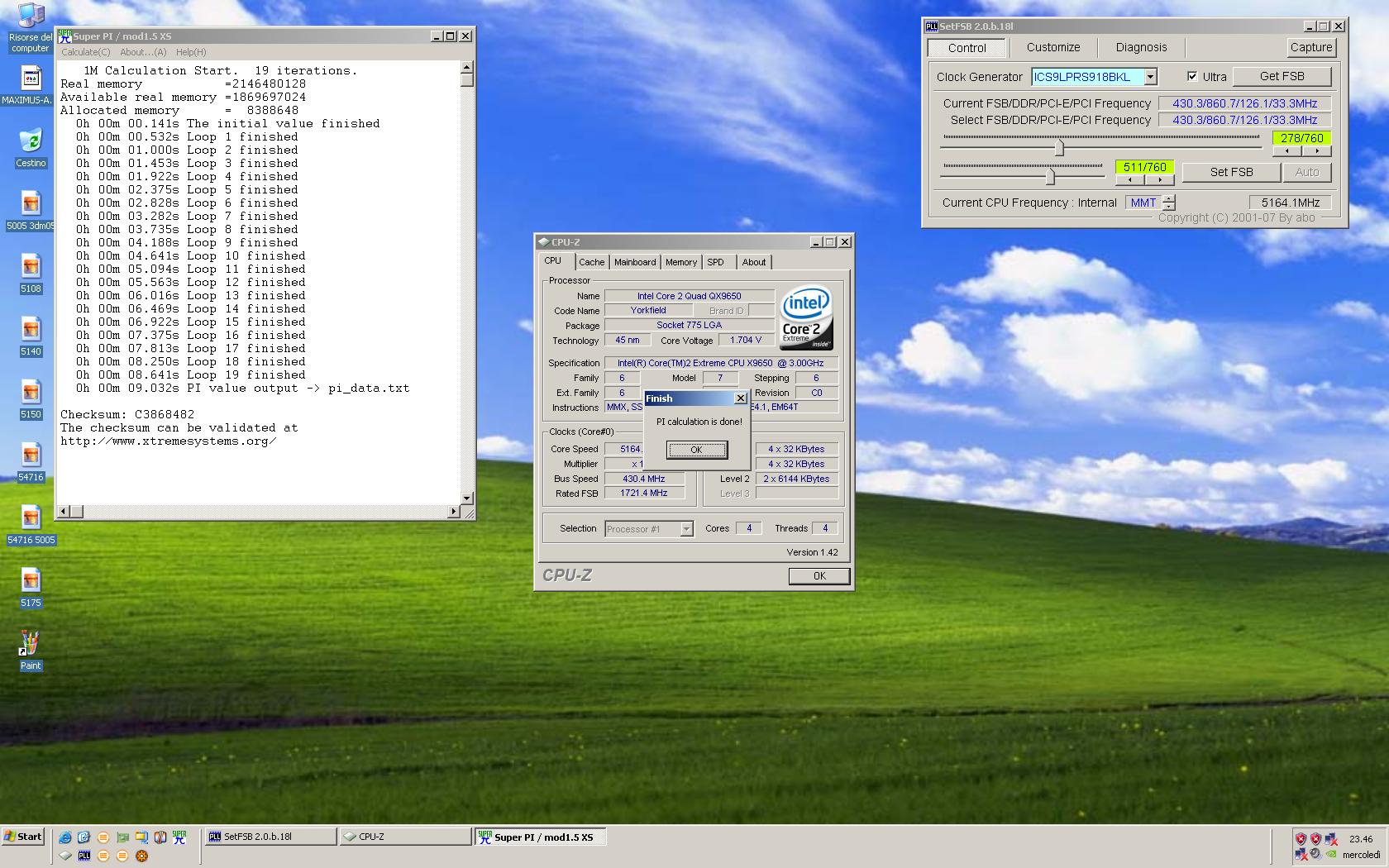Click the upper 278/760 FSB slider thumb
Screen dimensions: 1389x868
tap(1059, 148)
